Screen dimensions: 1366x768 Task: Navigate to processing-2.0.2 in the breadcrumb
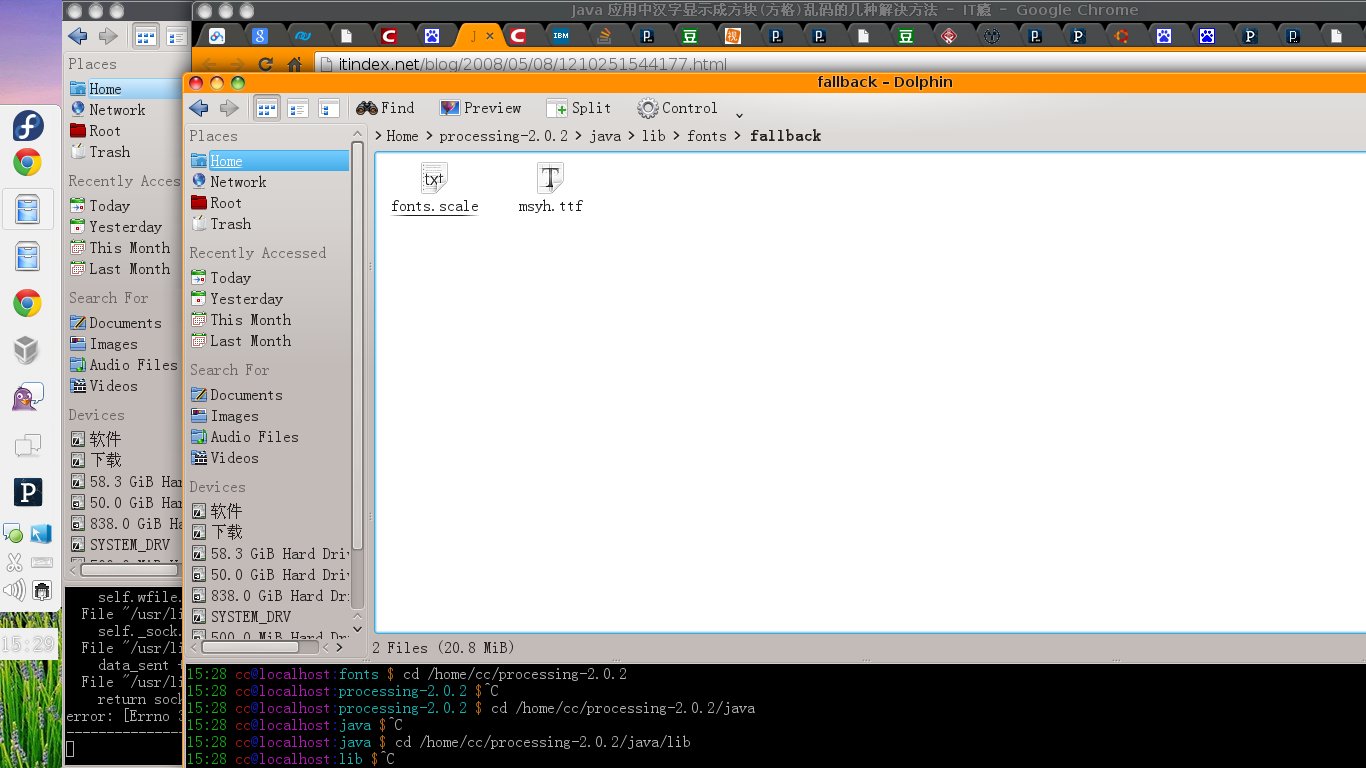pyautogui.click(x=503, y=136)
